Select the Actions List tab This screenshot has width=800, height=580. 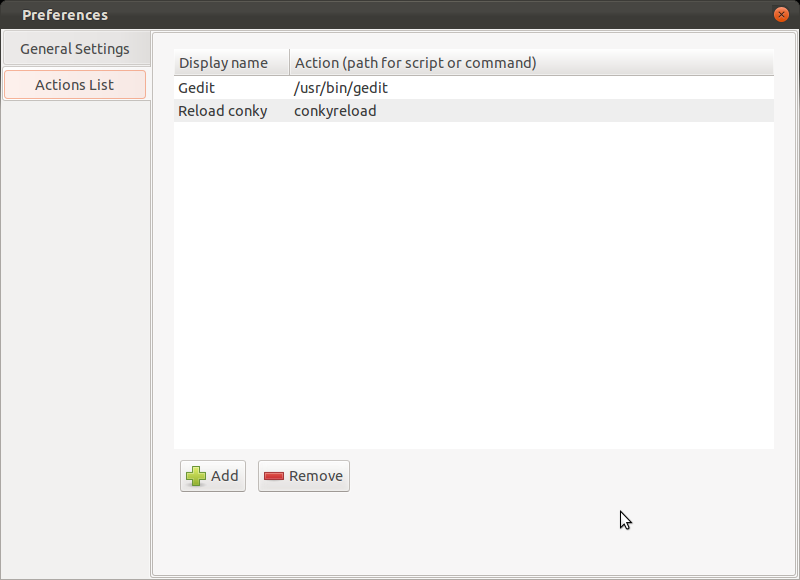pyautogui.click(x=75, y=85)
